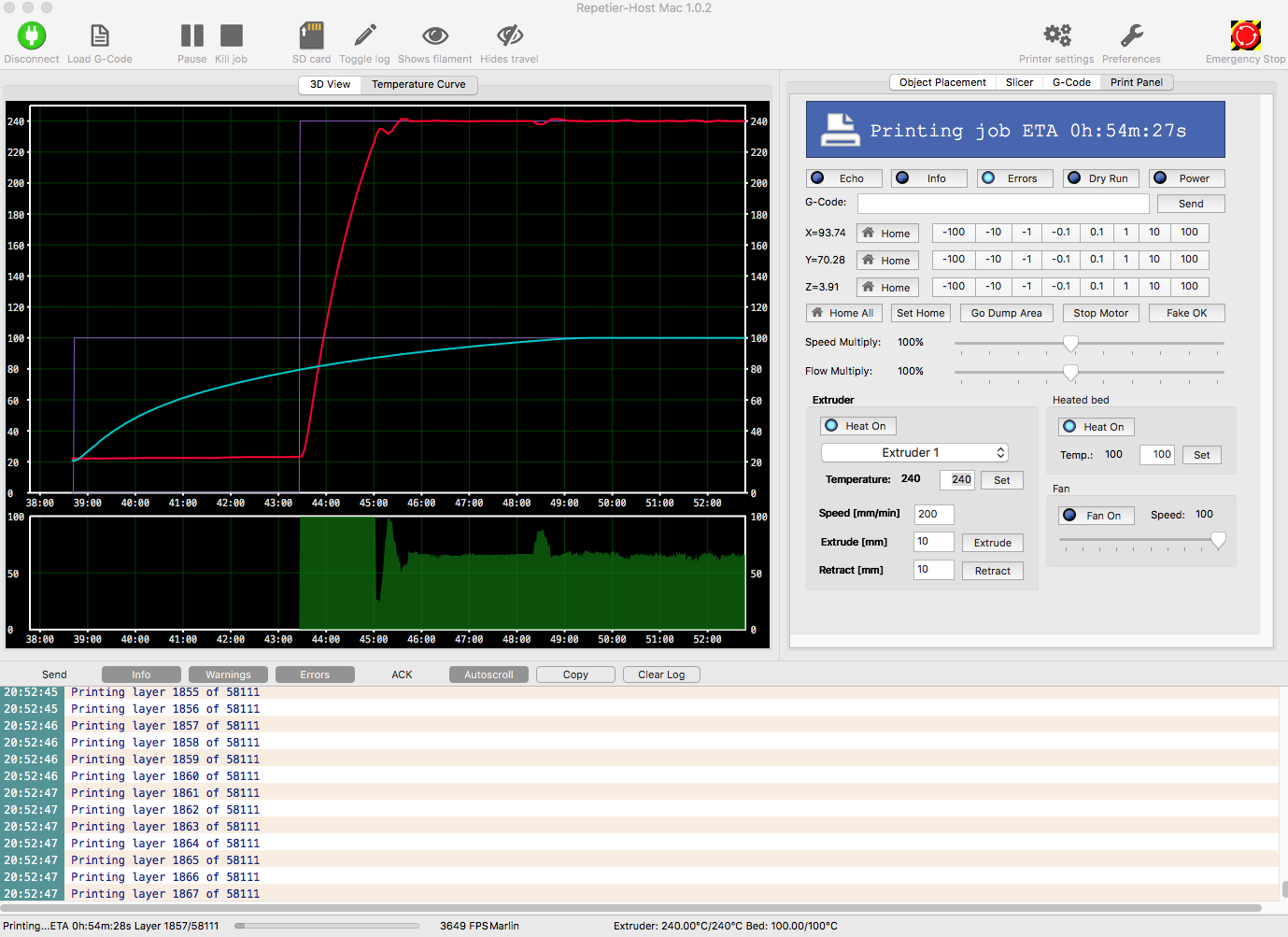Pause the current print job
The height and width of the screenshot is (937, 1288).
point(191,36)
